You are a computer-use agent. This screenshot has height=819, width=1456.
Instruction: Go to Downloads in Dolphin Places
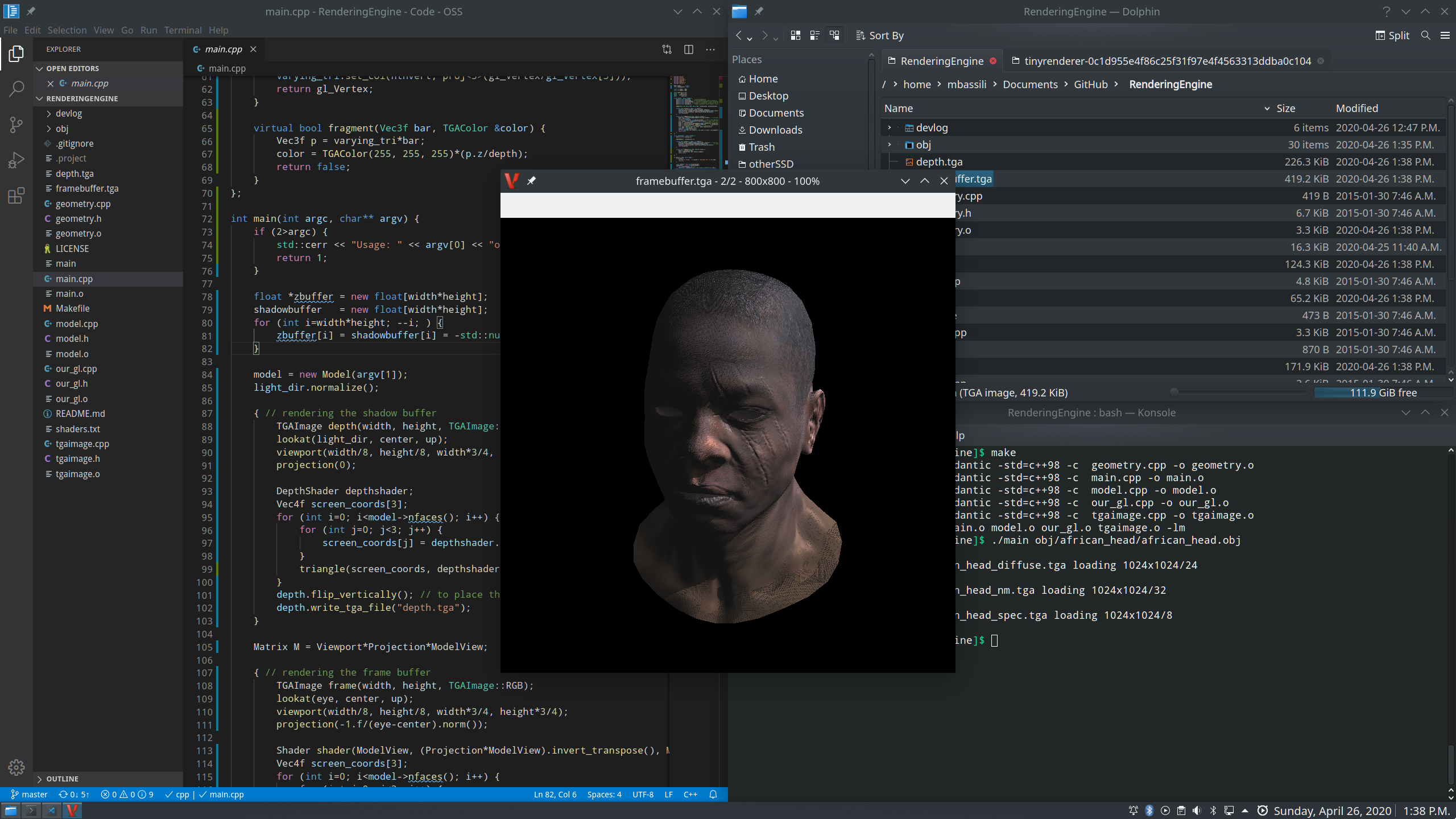[x=775, y=130]
